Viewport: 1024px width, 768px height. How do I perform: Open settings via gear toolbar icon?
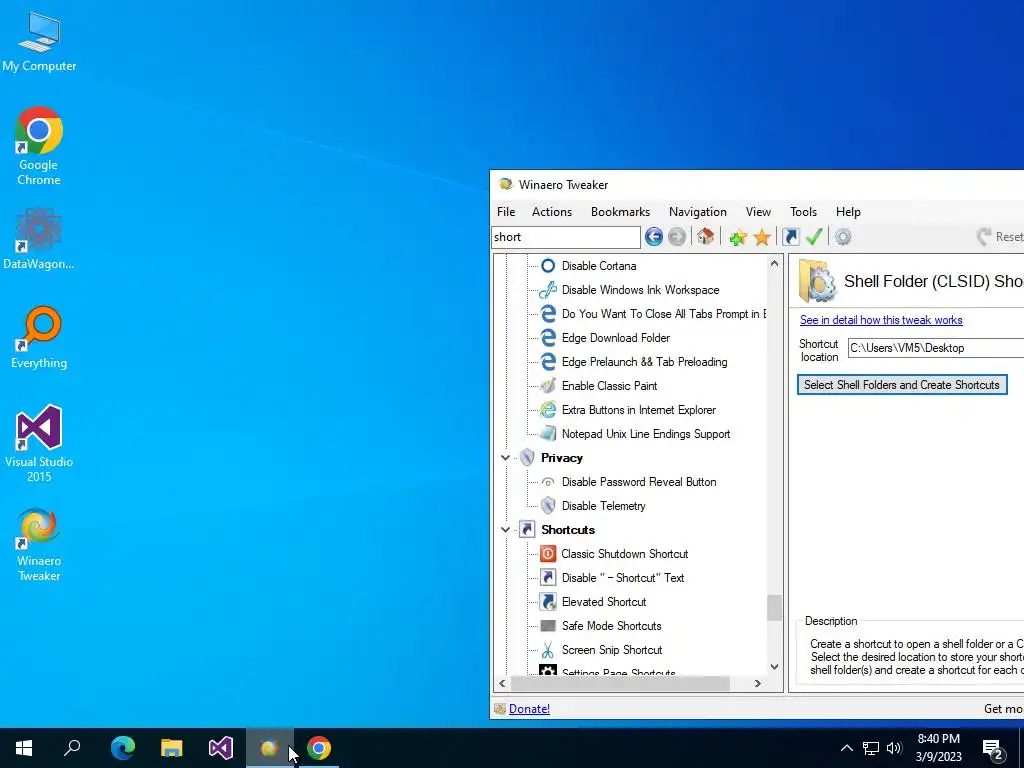point(843,236)
